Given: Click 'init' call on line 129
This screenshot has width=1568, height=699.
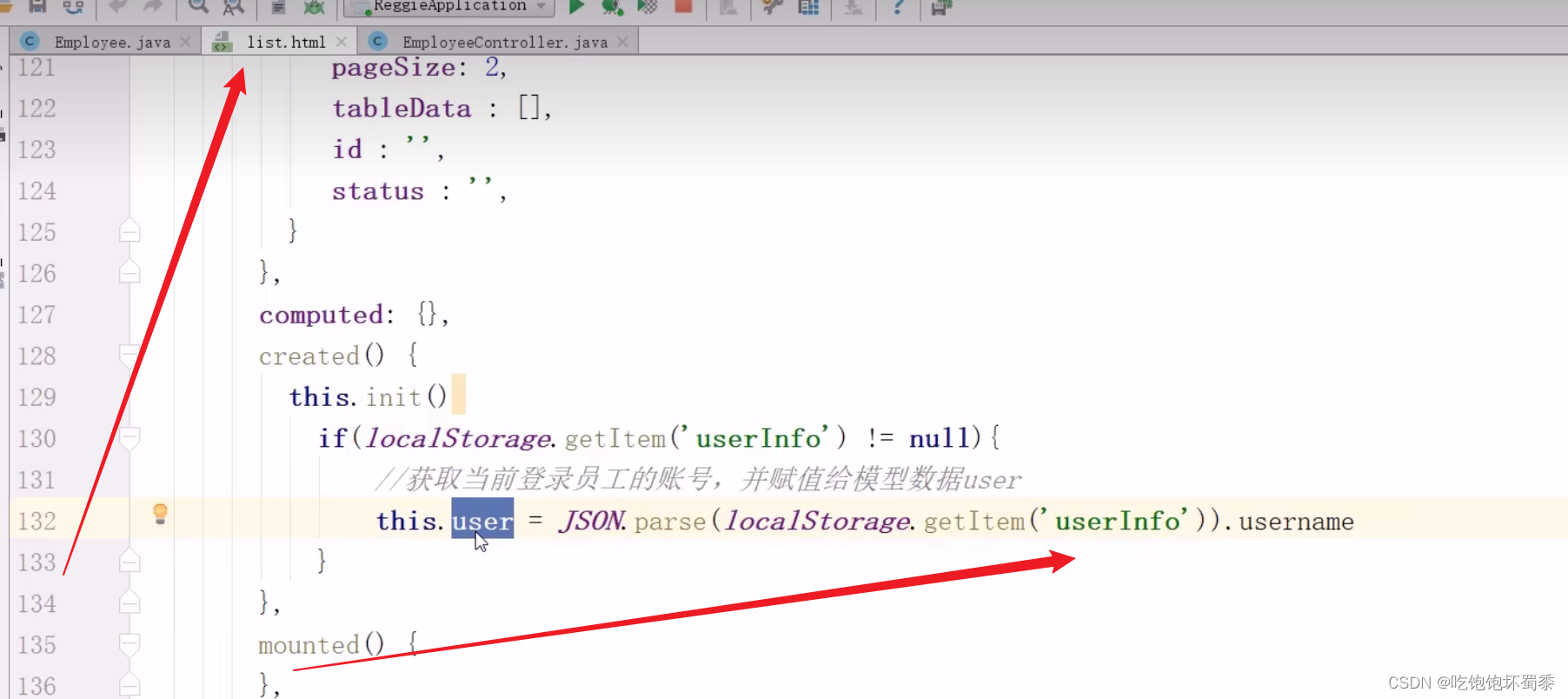Looking at the screenshot, I should click(x=393, y=397).
